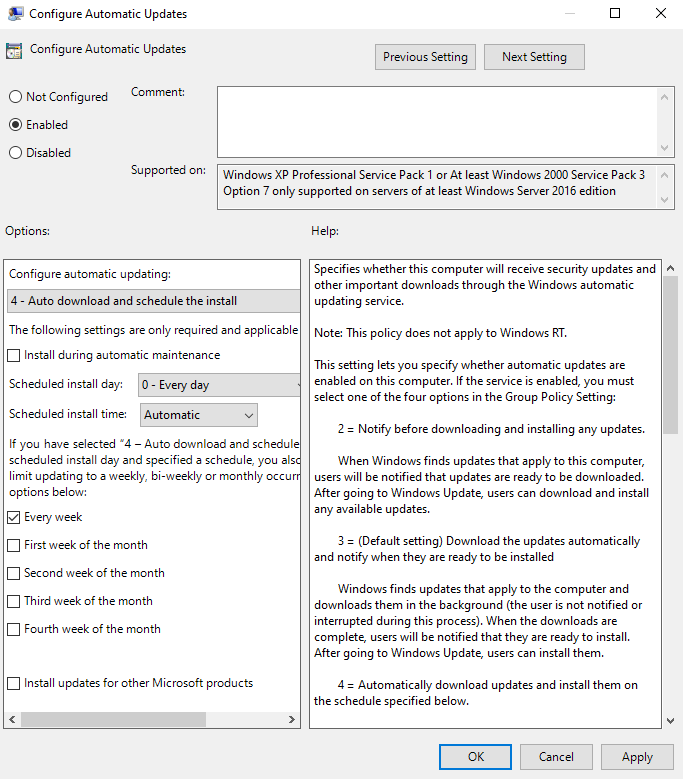This screenshot has height=779, width=683.
Task: Open the Scheduled install day dropdown
Action: click(x=219, y=385)
